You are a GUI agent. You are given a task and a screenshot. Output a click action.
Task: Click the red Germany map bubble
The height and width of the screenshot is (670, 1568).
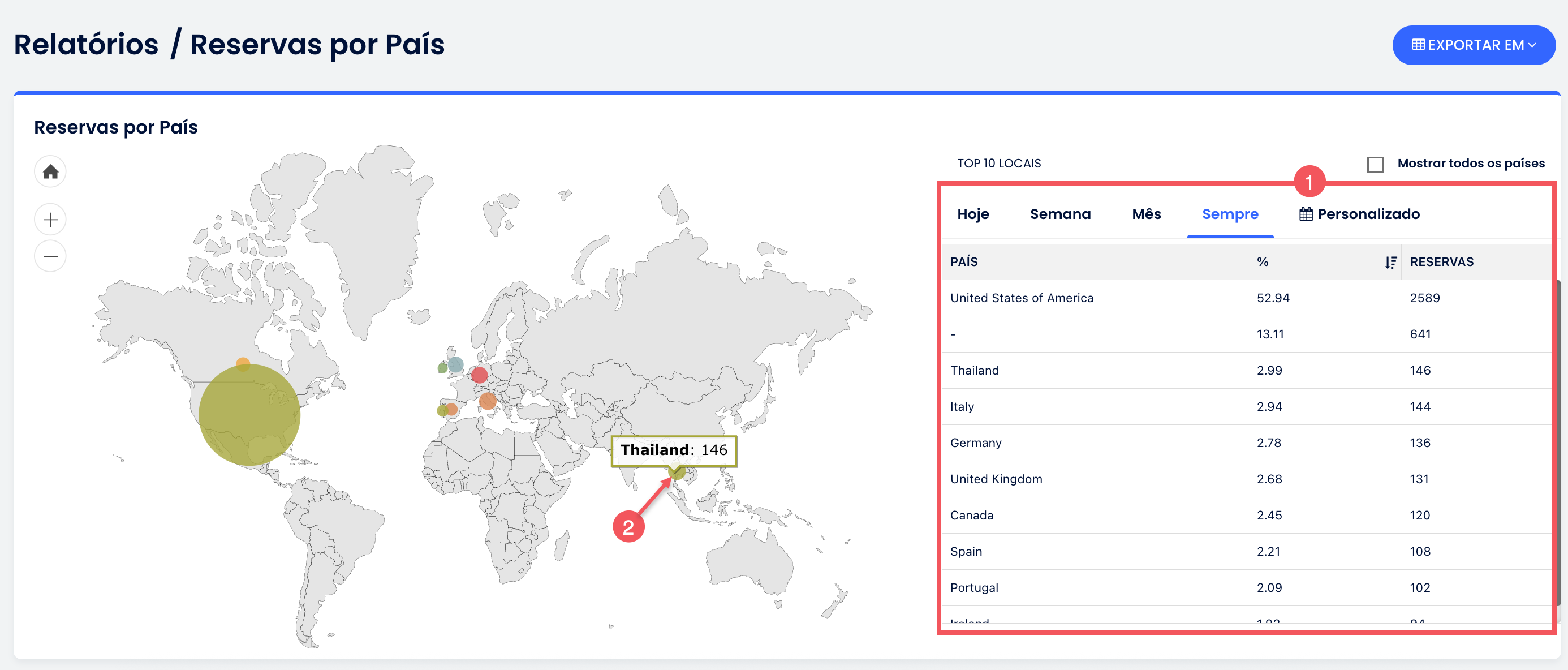coord(480,375)
